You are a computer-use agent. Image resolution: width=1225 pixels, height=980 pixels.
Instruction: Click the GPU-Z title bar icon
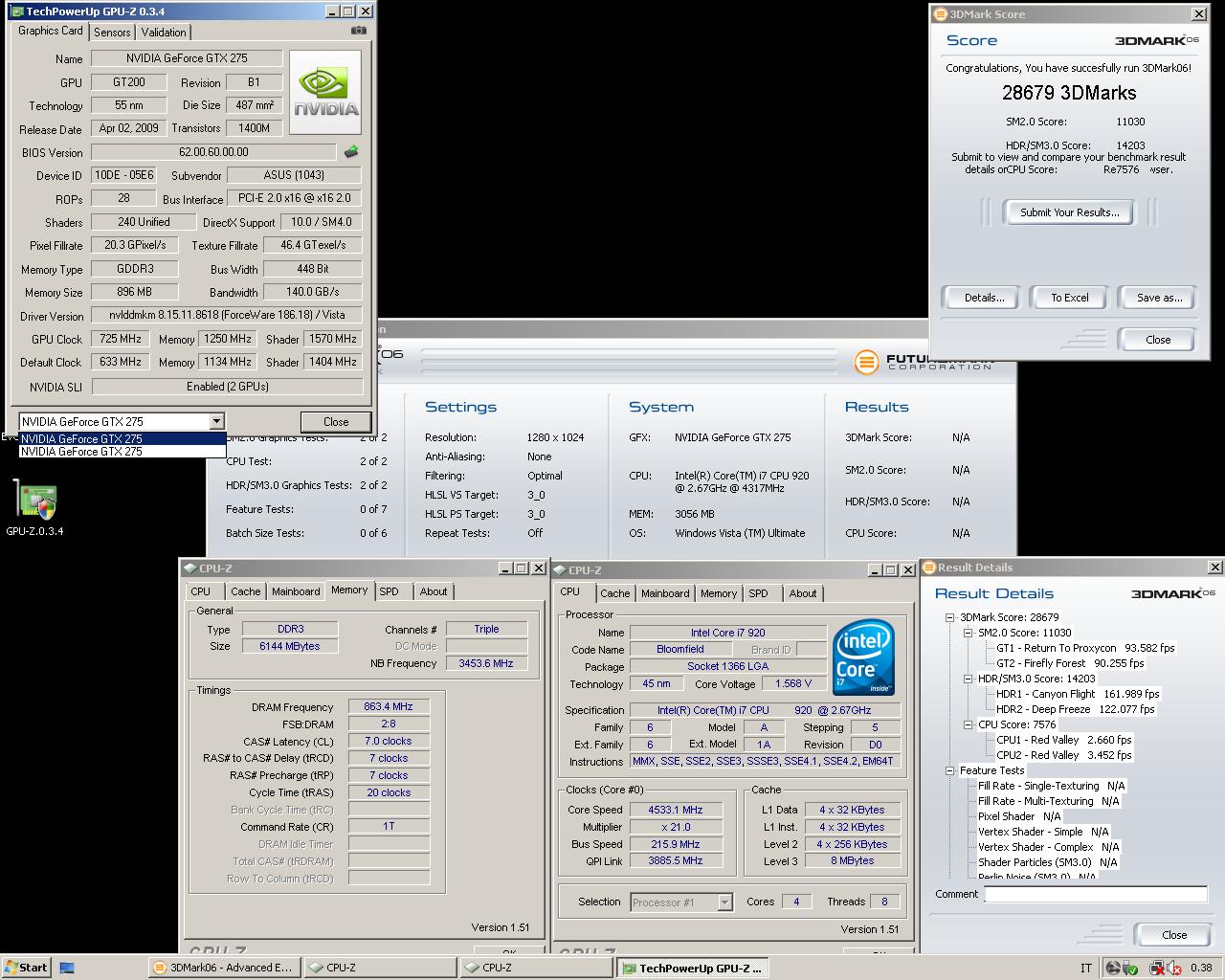tap(17, 11)
